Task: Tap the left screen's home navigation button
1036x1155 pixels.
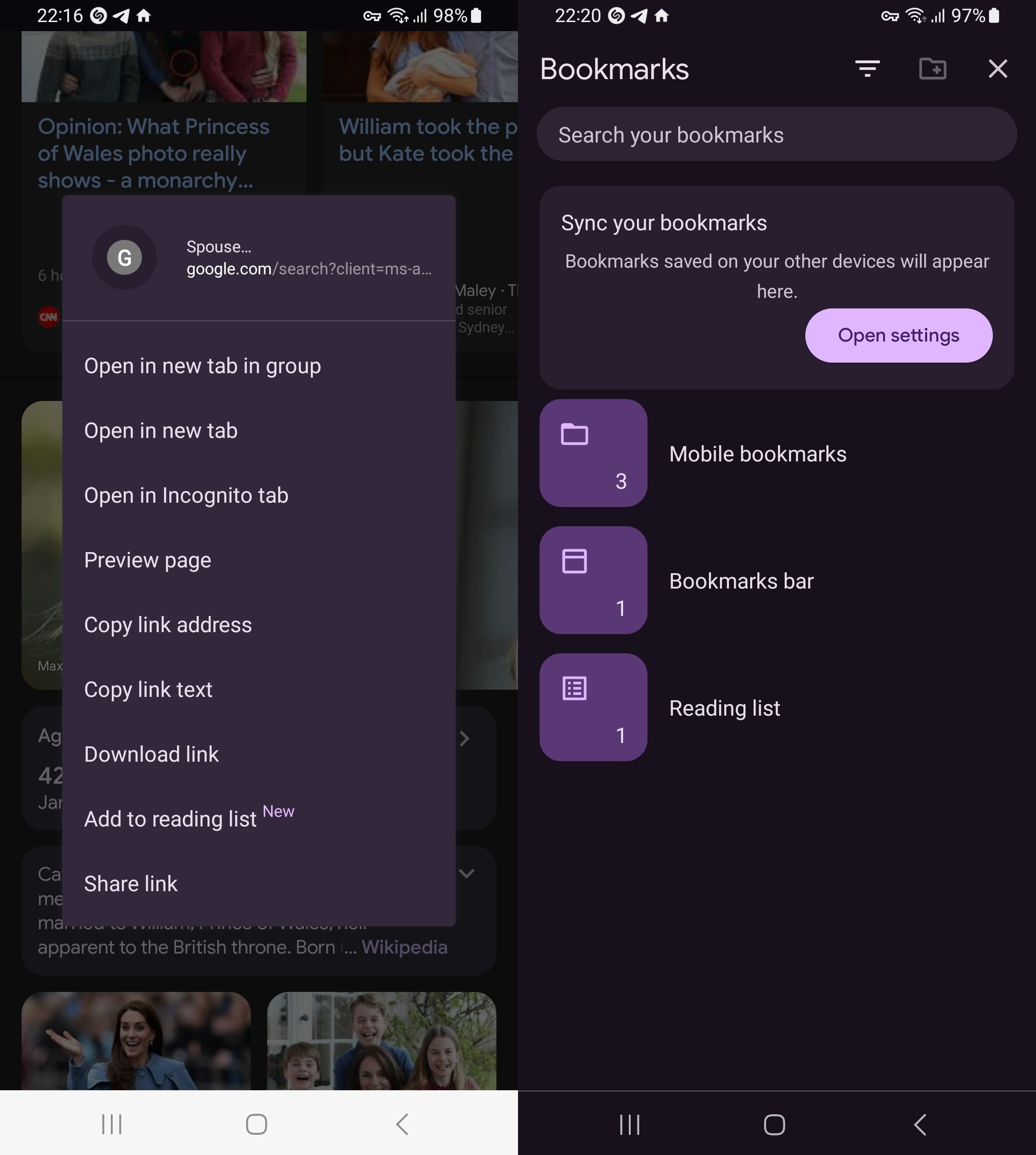Action: tap(257, 1124)
